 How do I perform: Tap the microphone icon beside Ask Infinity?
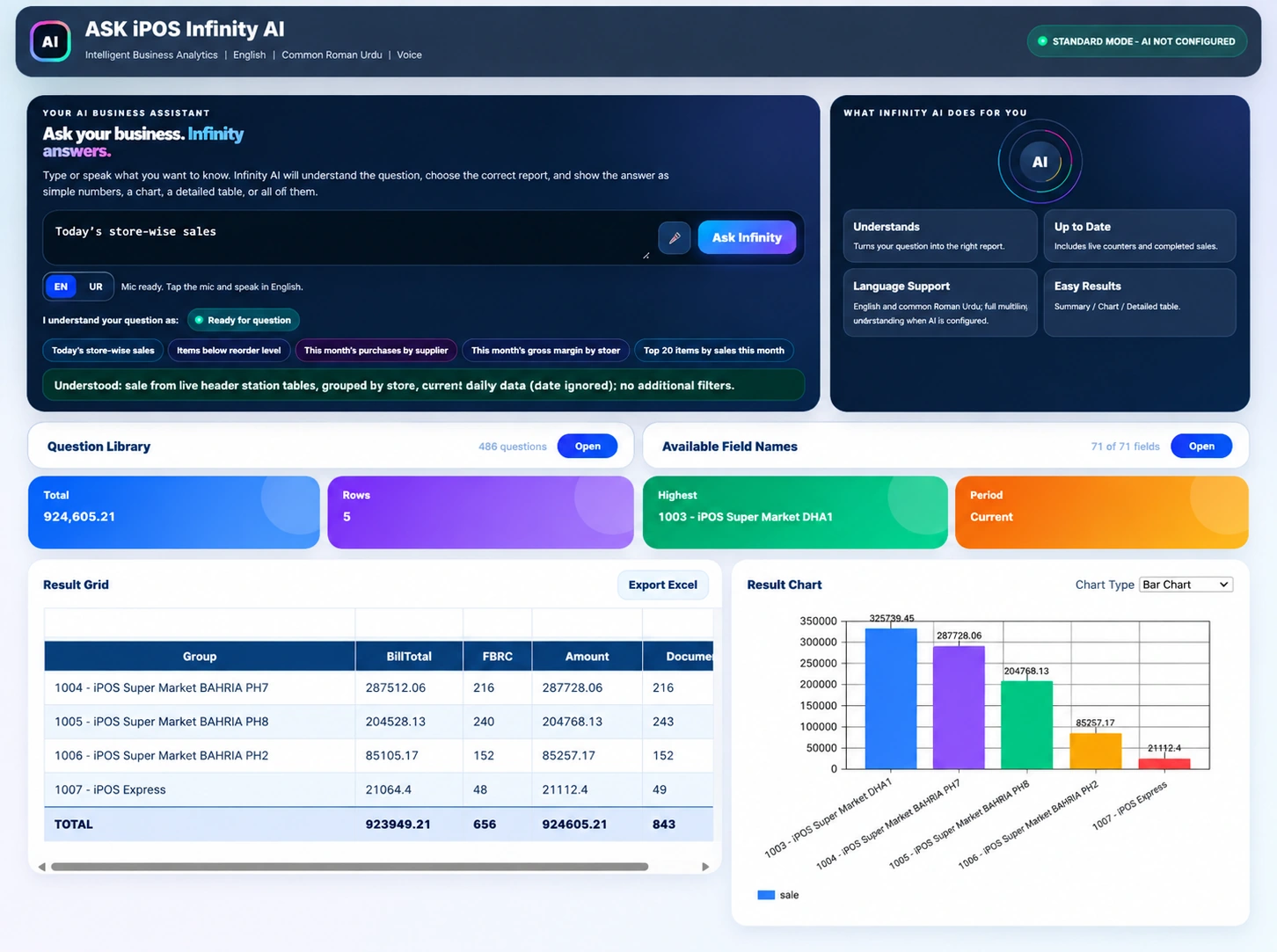click(x=675, y=237)
